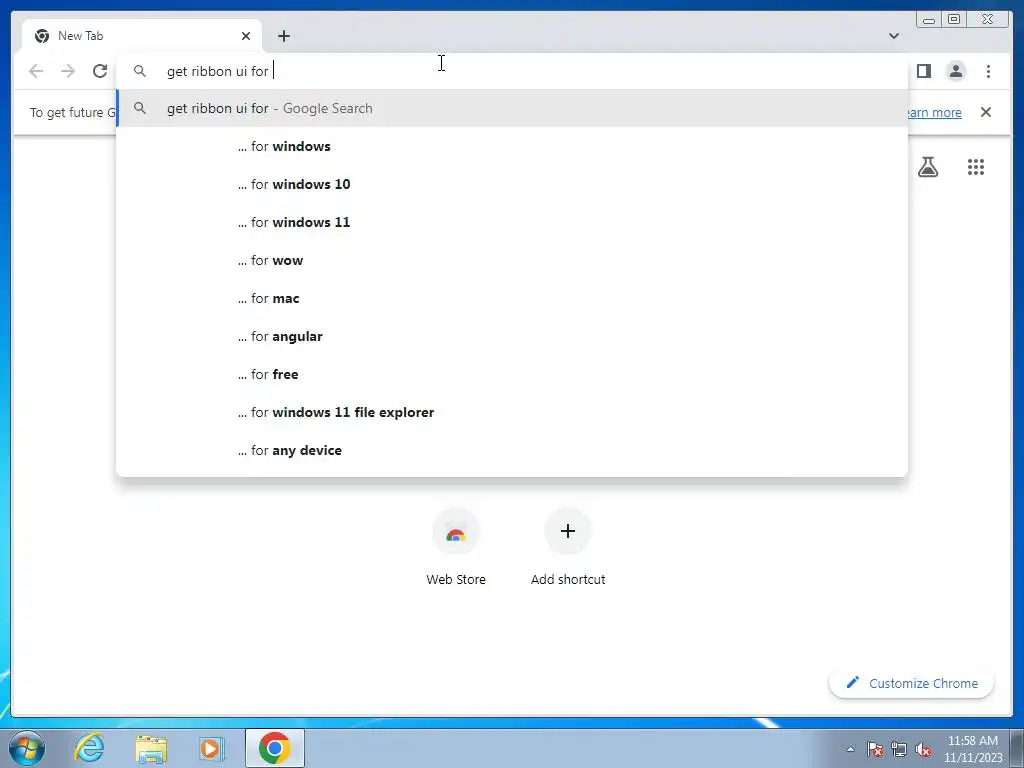1024x768 pixels.
Task: Choose '... for windows 11 file explorer' suggestion
Action: (512, 412)
